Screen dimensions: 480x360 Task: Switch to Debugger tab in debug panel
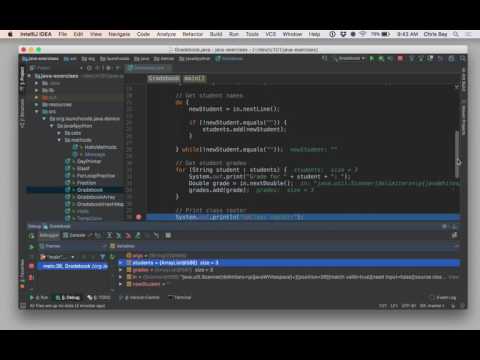tap(49, 235)
